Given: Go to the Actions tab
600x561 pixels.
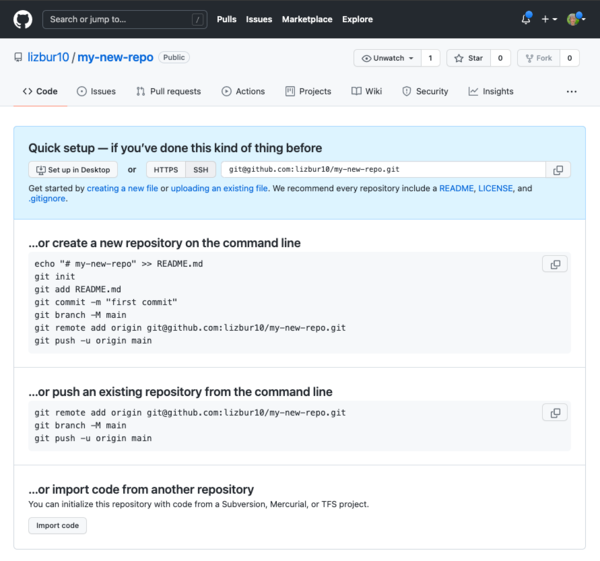Looking at the screenshot, I should coord(243,91).
